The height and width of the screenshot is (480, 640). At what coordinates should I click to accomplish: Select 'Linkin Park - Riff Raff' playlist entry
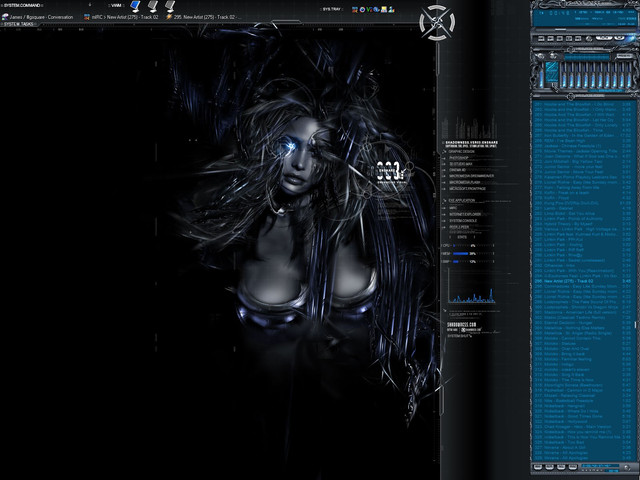tap(582, 250)
